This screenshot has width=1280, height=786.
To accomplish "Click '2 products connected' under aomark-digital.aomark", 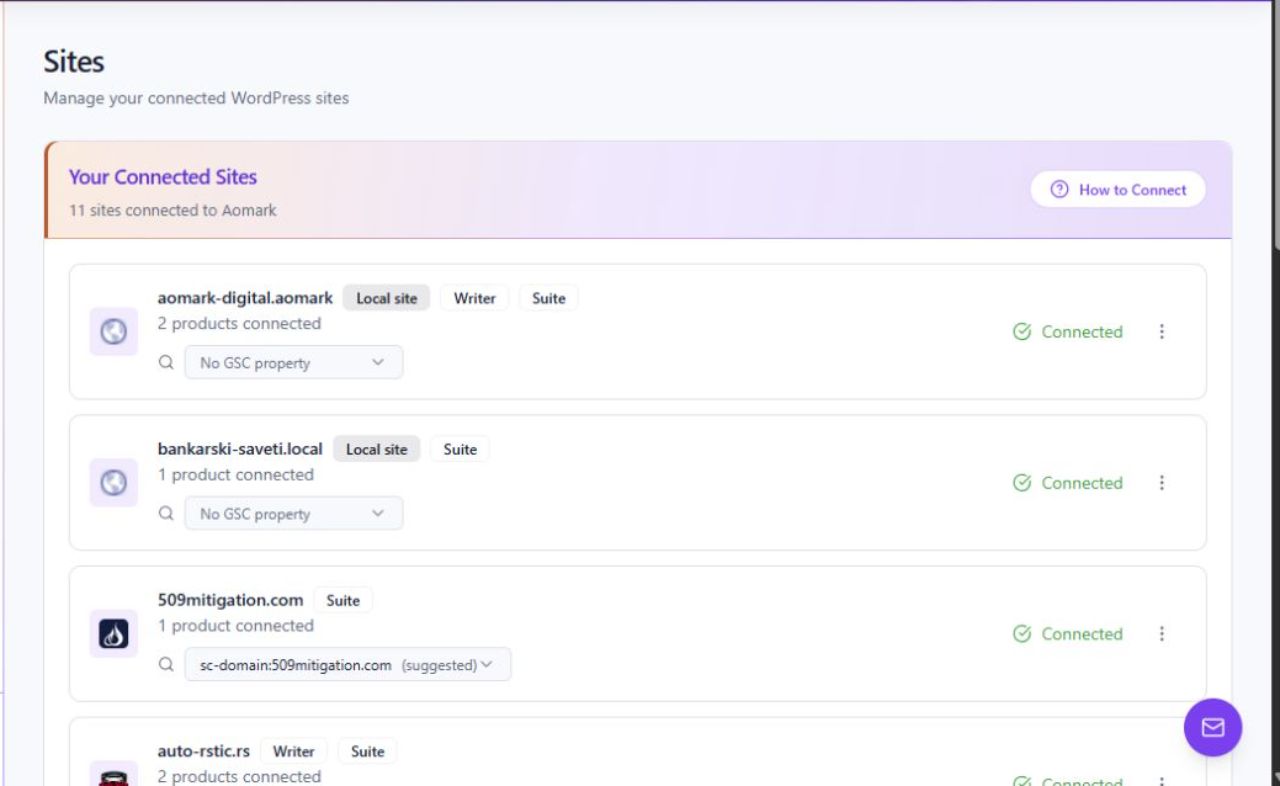I will click(x=239, y=323).
